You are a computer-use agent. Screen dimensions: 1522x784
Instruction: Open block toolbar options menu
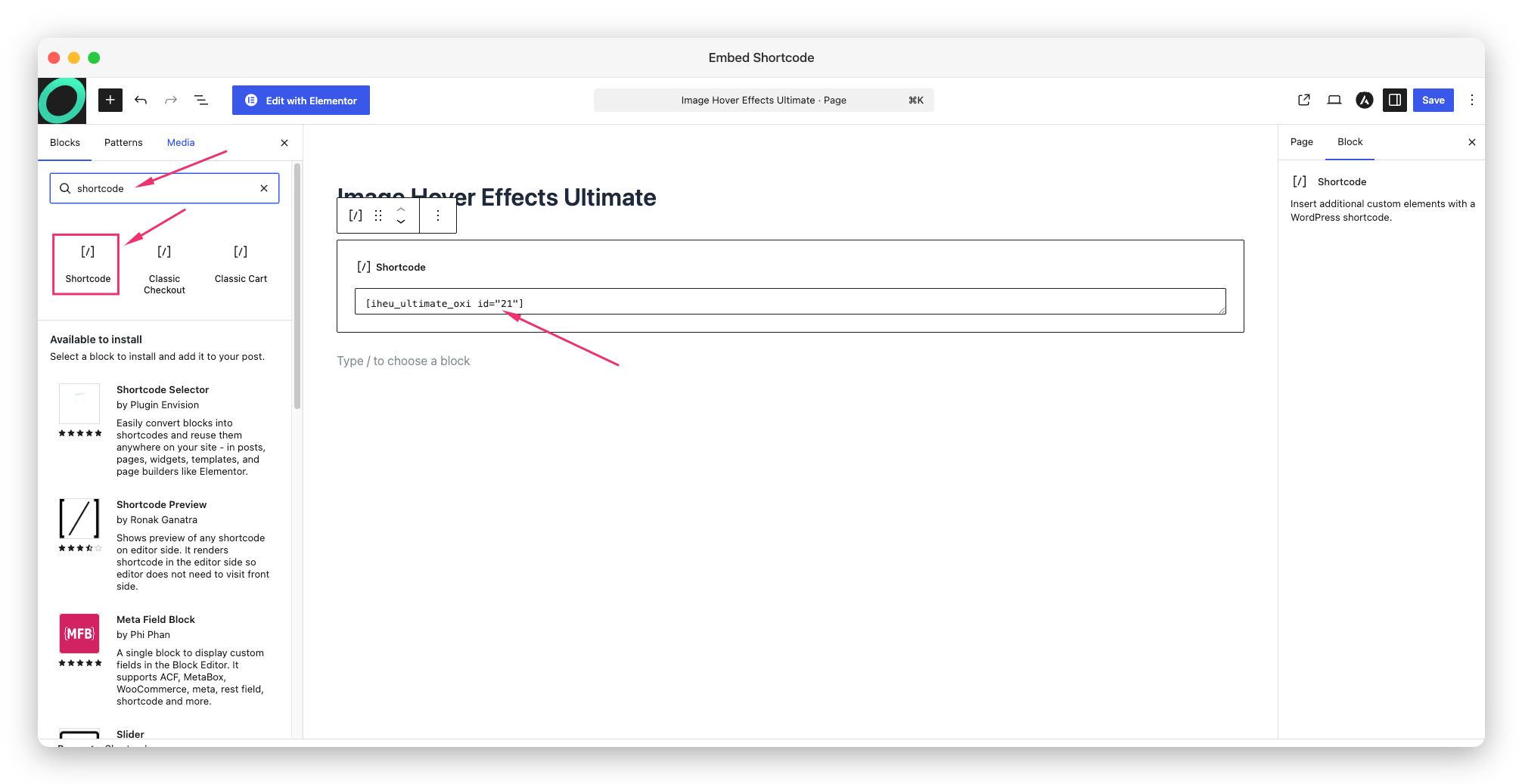click(x=438, y=215)
